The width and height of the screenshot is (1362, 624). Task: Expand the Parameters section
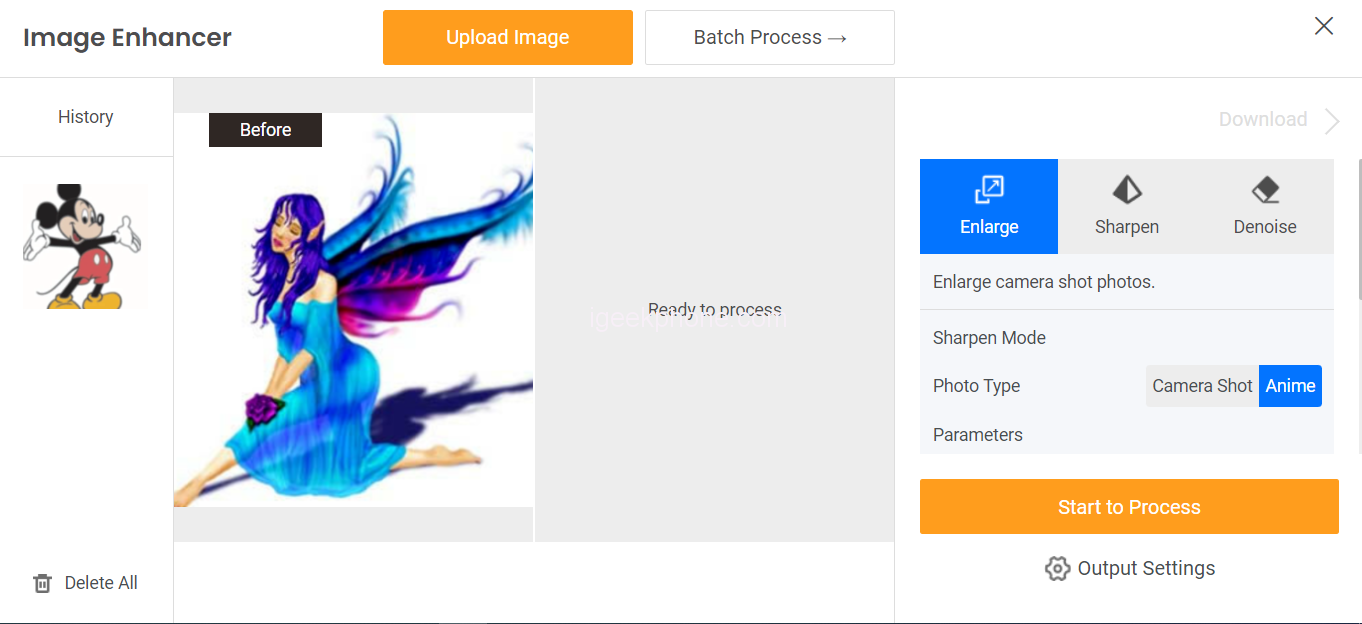(x=978, y=435)
